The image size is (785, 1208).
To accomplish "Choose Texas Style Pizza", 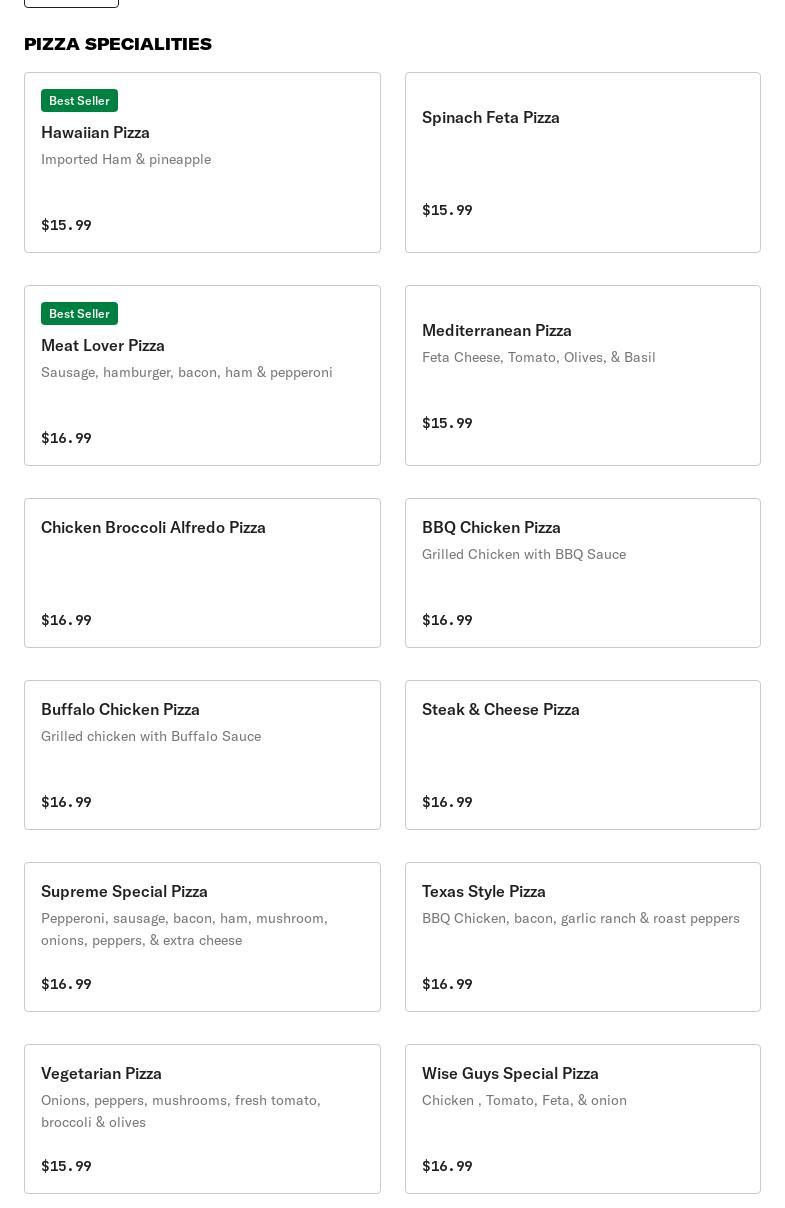I will [582, 937].
